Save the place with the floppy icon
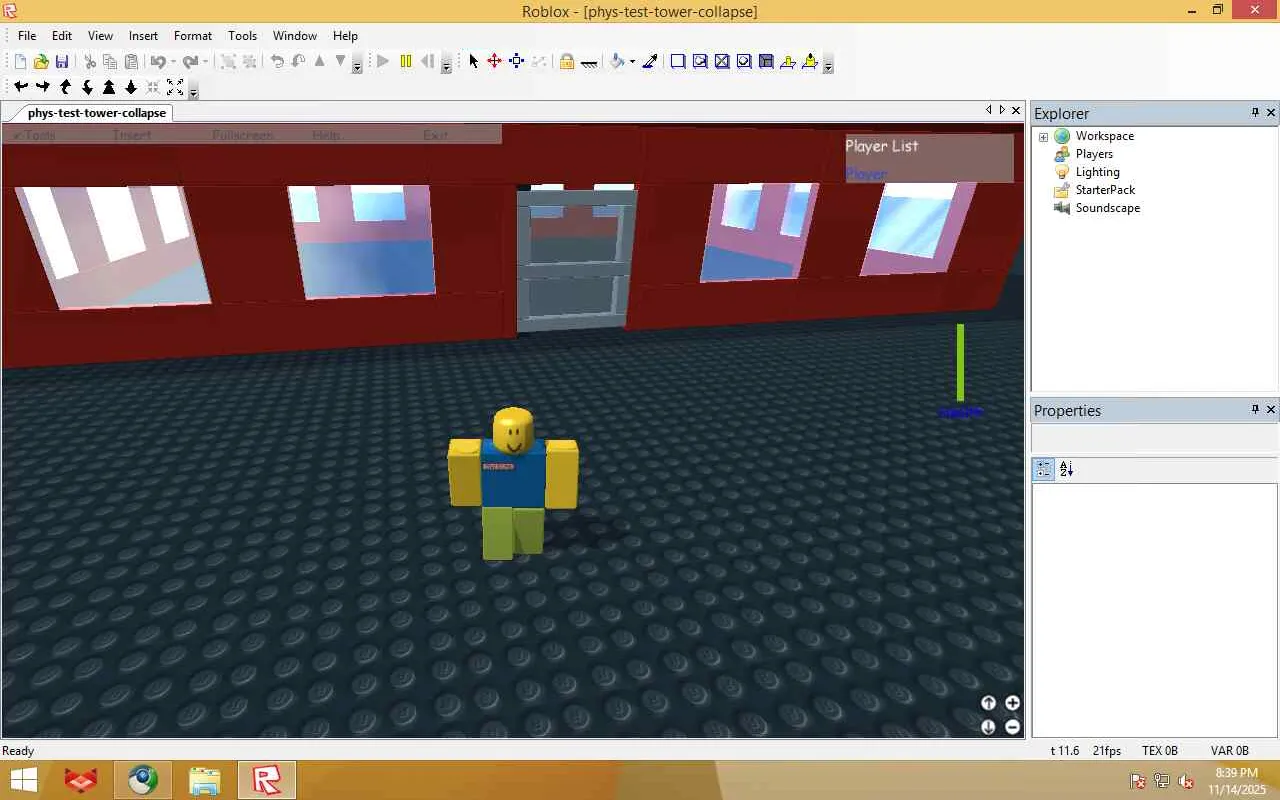 tap(62, 62)
